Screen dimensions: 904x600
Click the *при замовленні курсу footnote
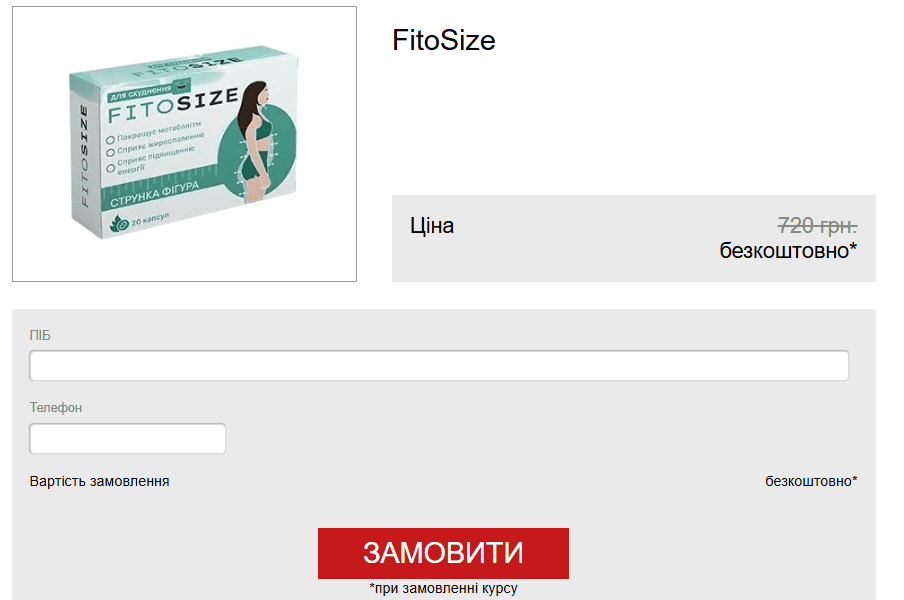pyautogui.click(x=443, y=588)
